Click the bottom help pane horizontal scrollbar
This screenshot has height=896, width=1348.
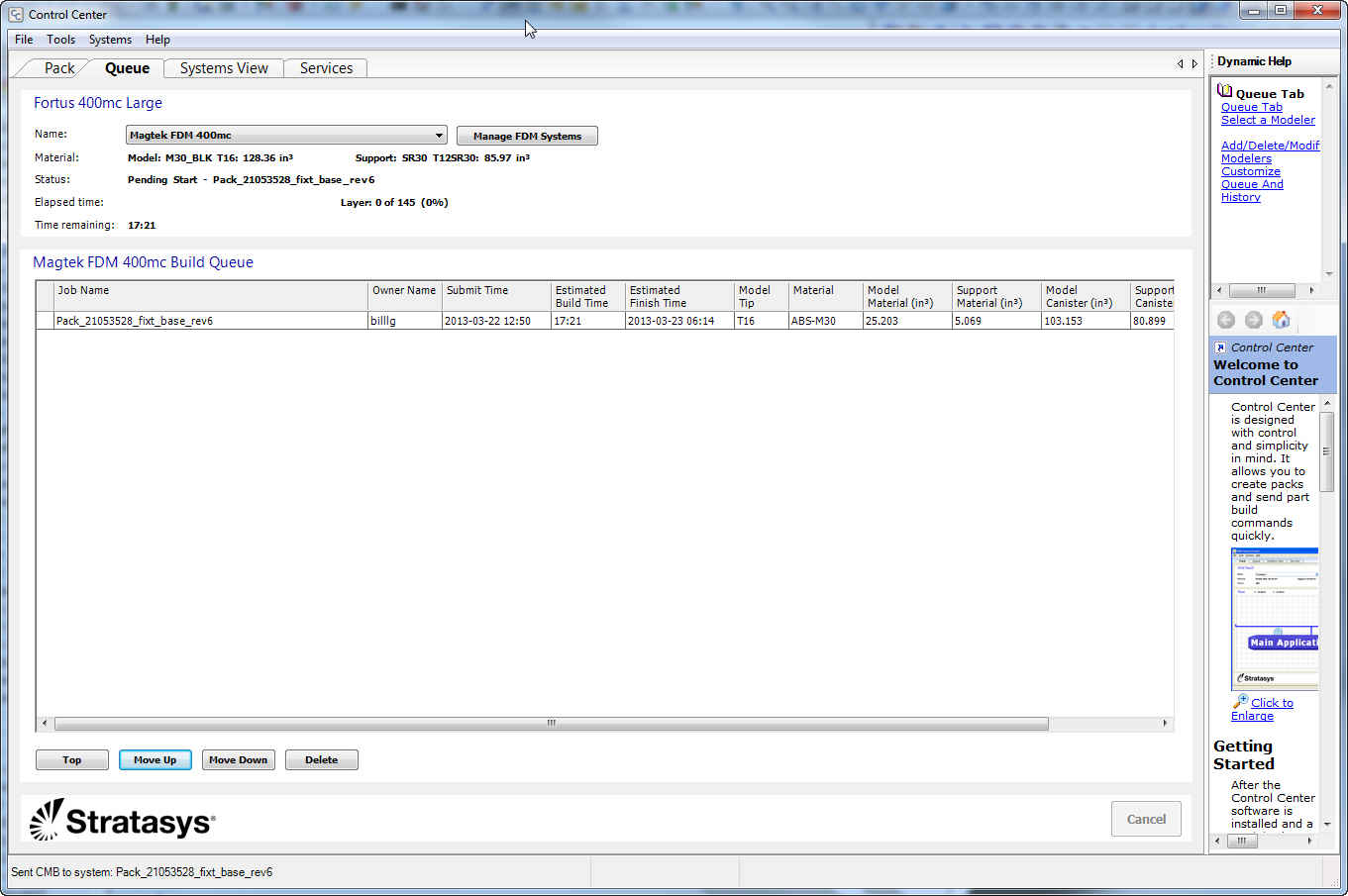[1242, 841]
